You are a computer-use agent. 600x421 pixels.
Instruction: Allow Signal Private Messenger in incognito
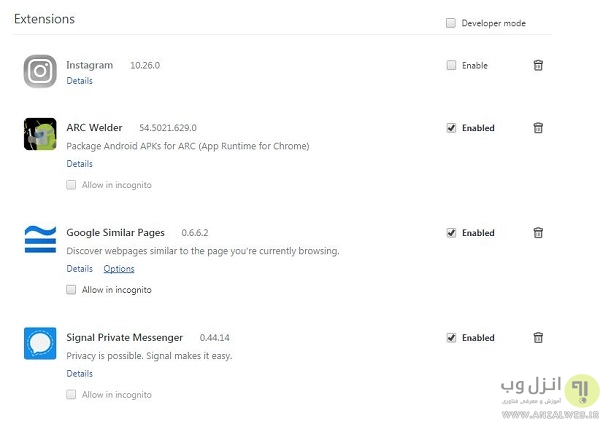71,395
